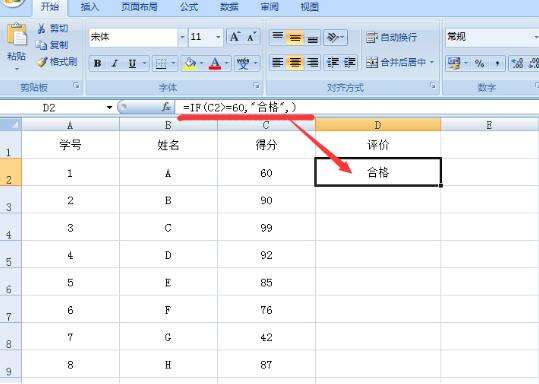Click the increase font size icon
Screen dimensions: 539x384
(235, 37)
